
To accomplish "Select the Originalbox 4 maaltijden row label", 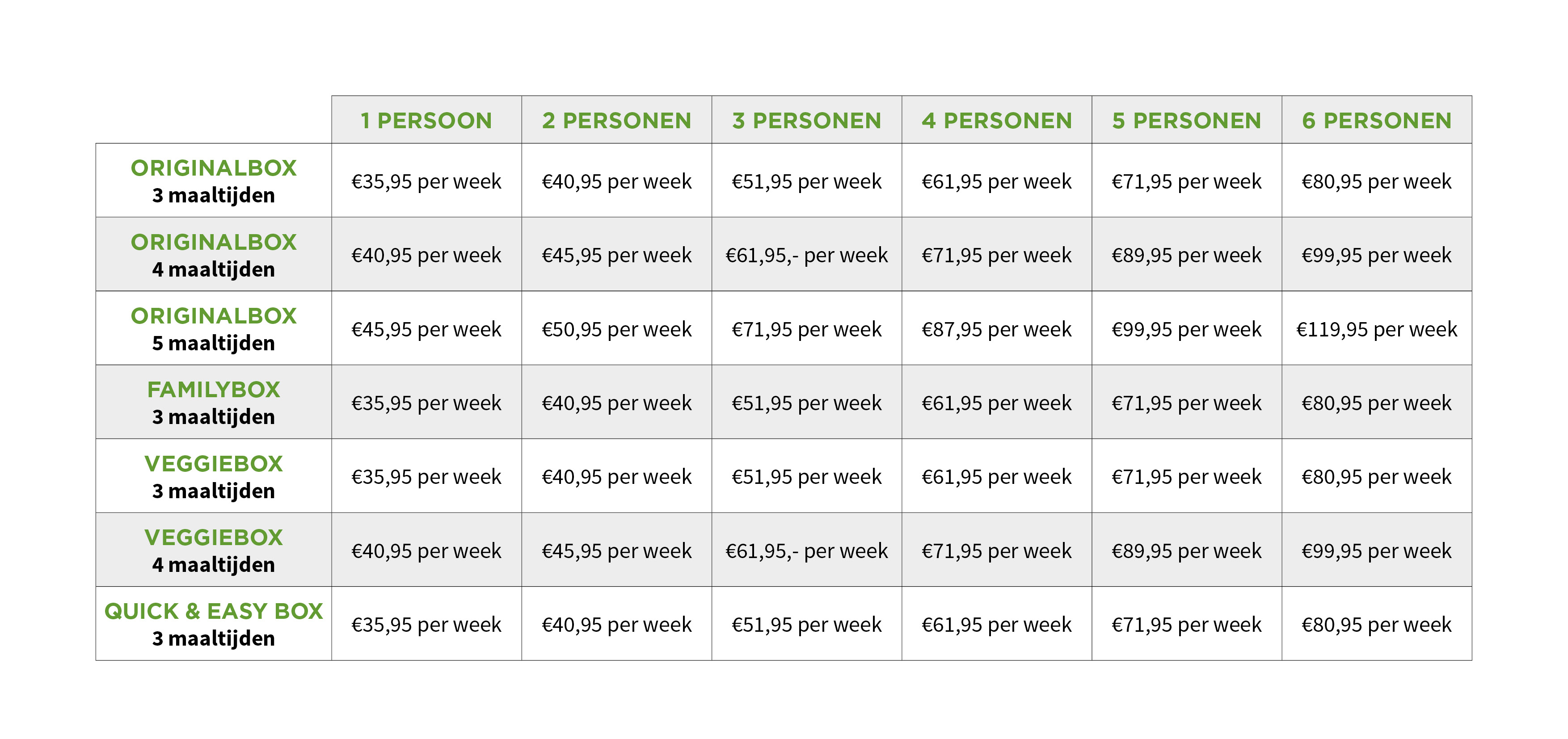I will 214,255.
